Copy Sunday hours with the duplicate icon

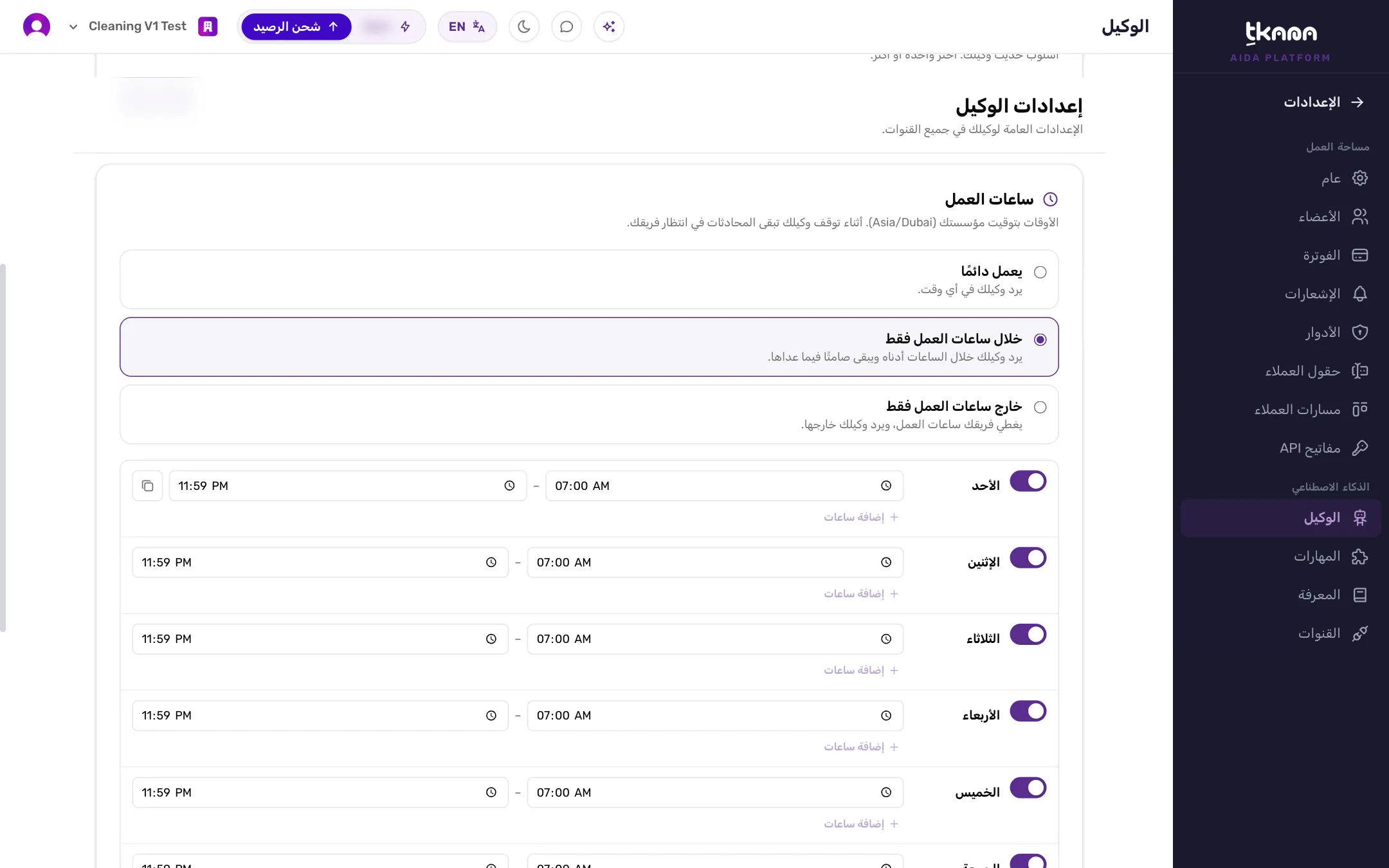(x=147, y=485)
